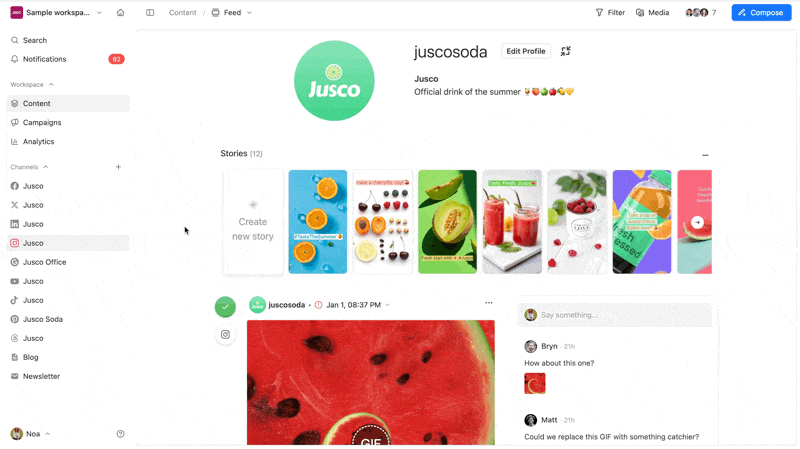The width and height of the screenshot is (800, 449).
Task: Click the Instagram icon beside the post
Action: tap(226, 335)
